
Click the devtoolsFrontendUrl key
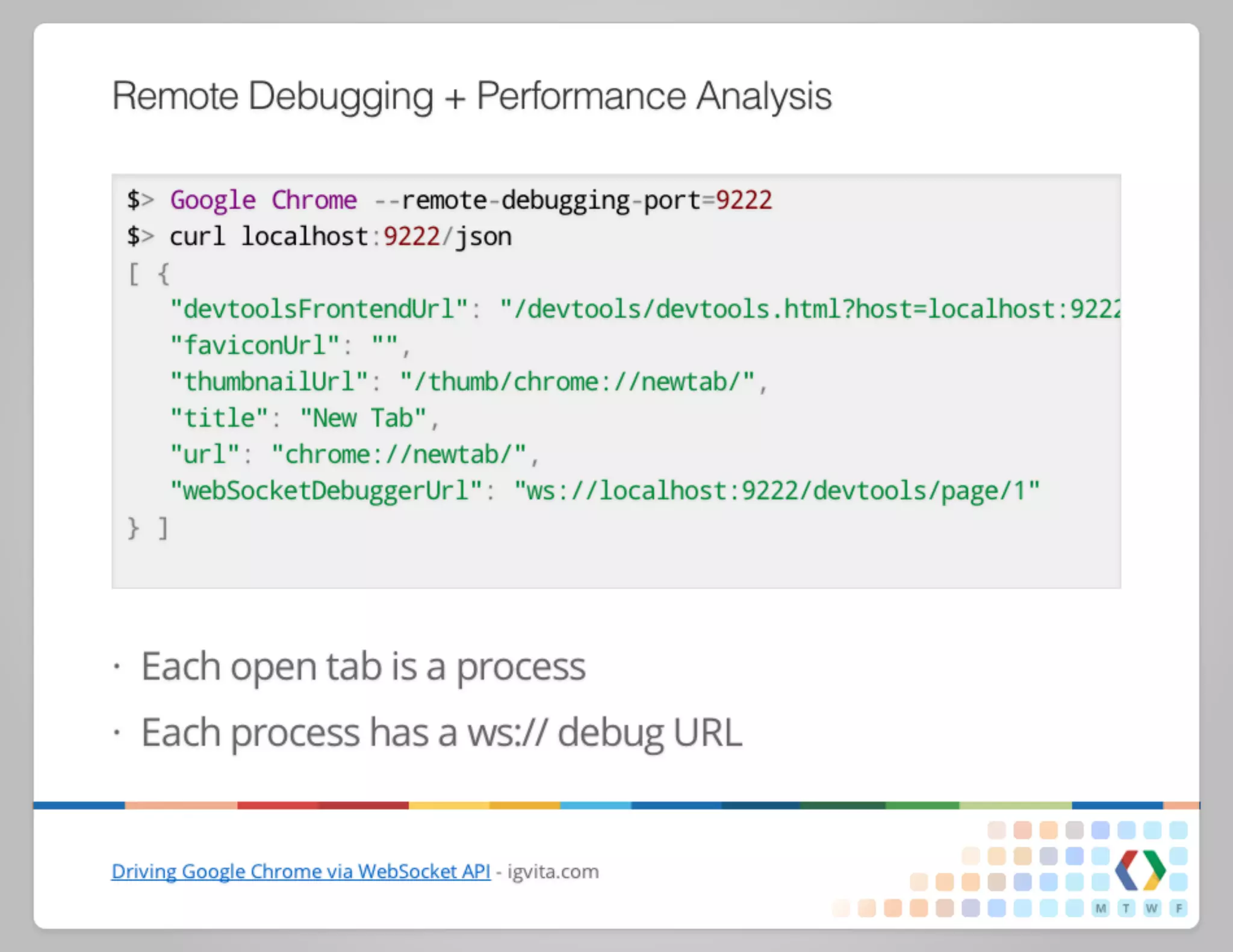tap(319, 309)
